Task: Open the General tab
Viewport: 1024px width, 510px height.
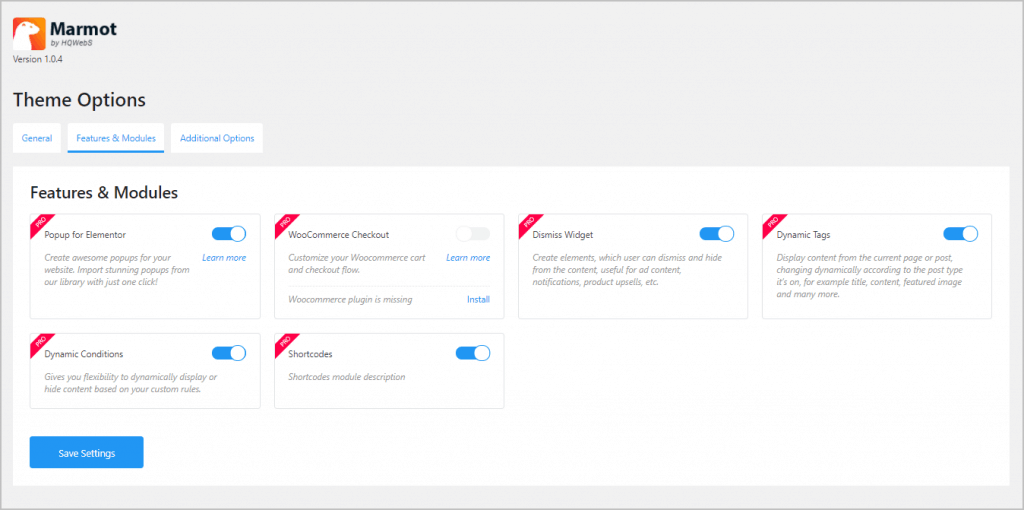Action: tap(37, 138)
